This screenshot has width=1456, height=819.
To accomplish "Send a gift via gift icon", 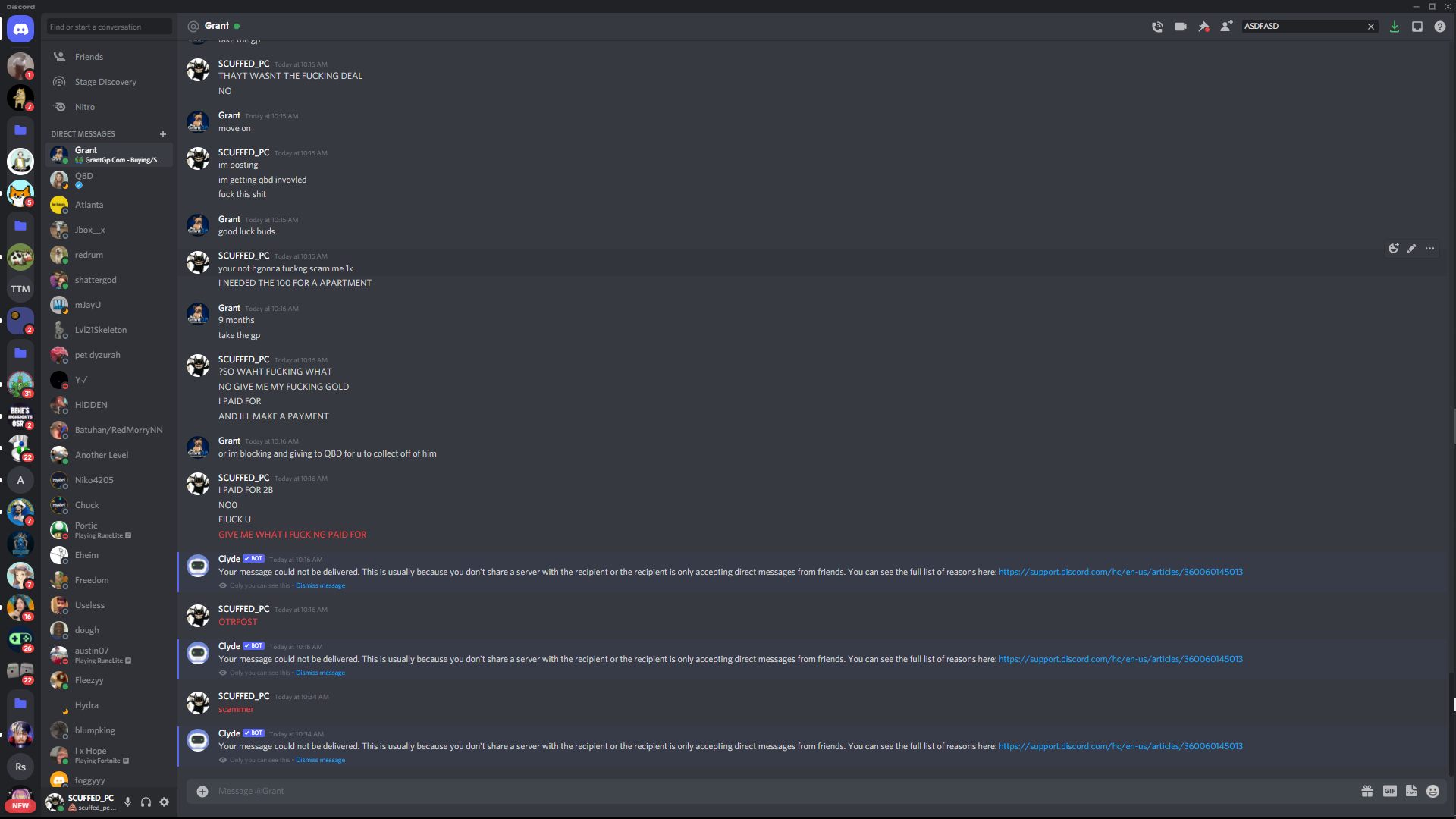I will (1367, 791).
